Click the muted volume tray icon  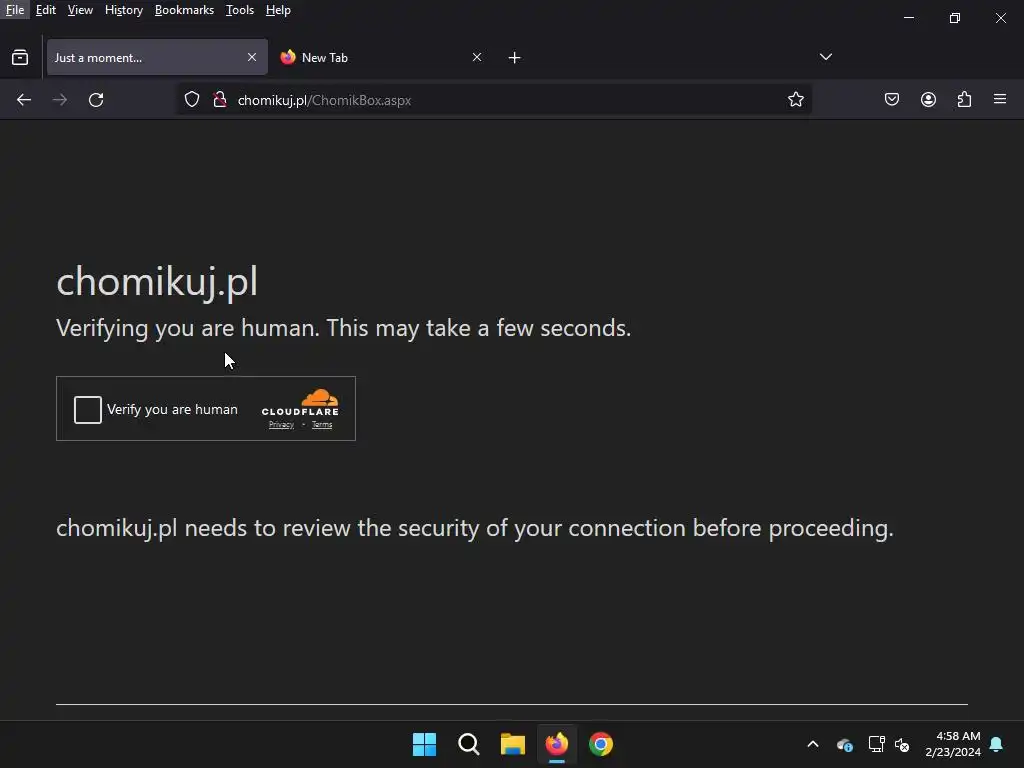point(902,744)
